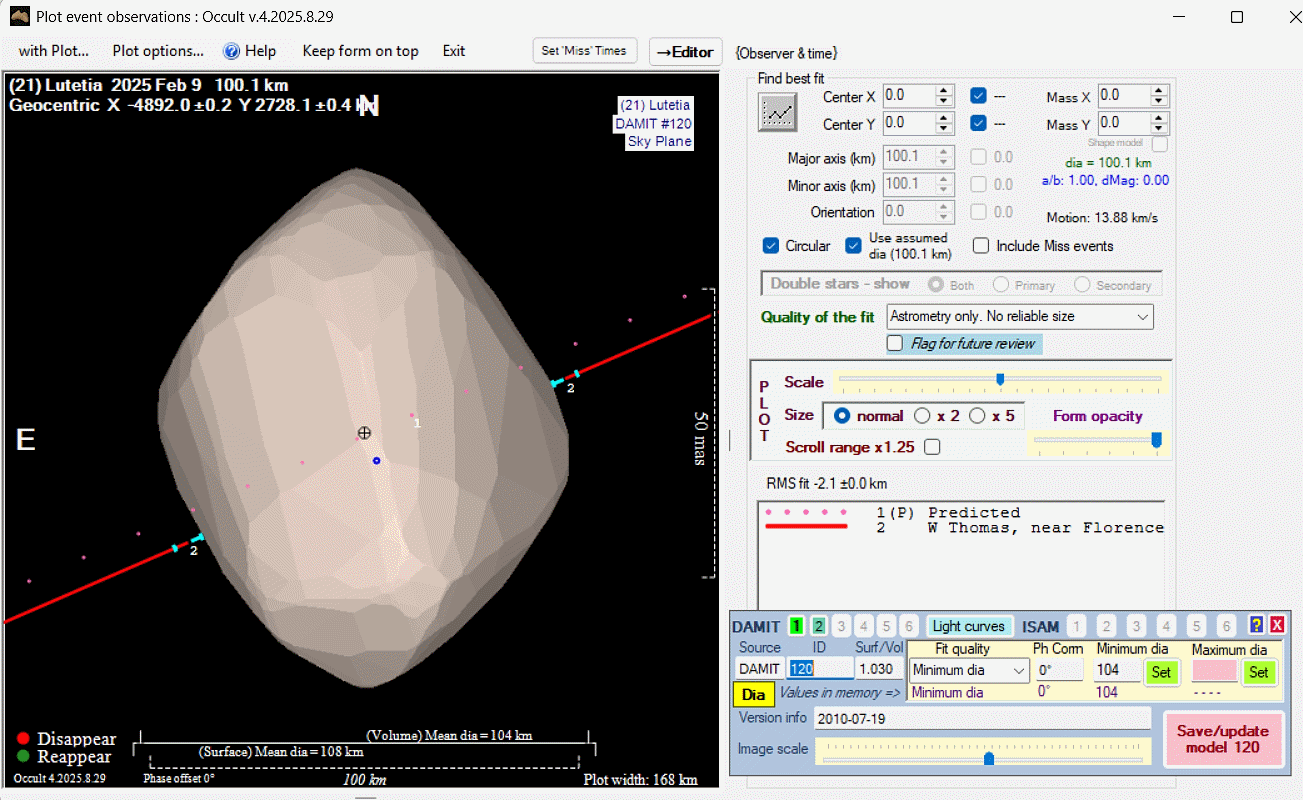Close the shape model panel with red X
This screenshot has height=800, width=1303.
point(1276,625)
